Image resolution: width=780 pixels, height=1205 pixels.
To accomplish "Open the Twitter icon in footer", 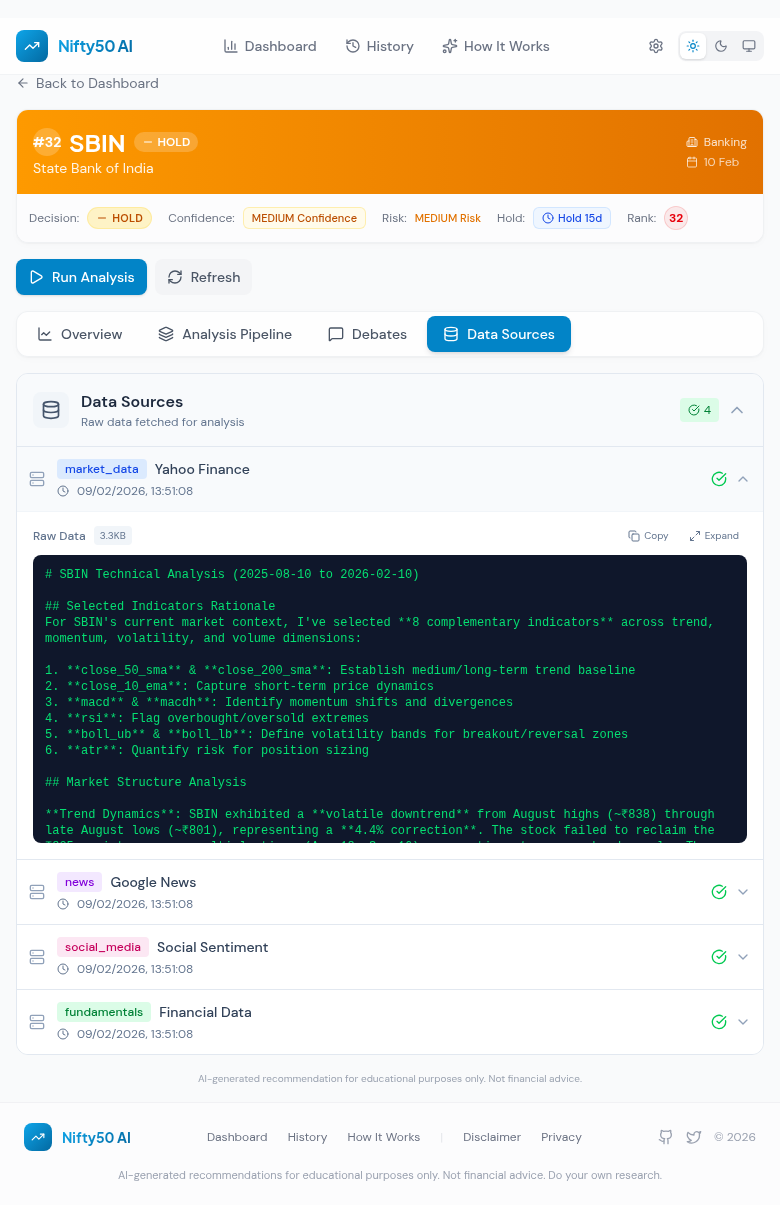I will click(694, 1137).
